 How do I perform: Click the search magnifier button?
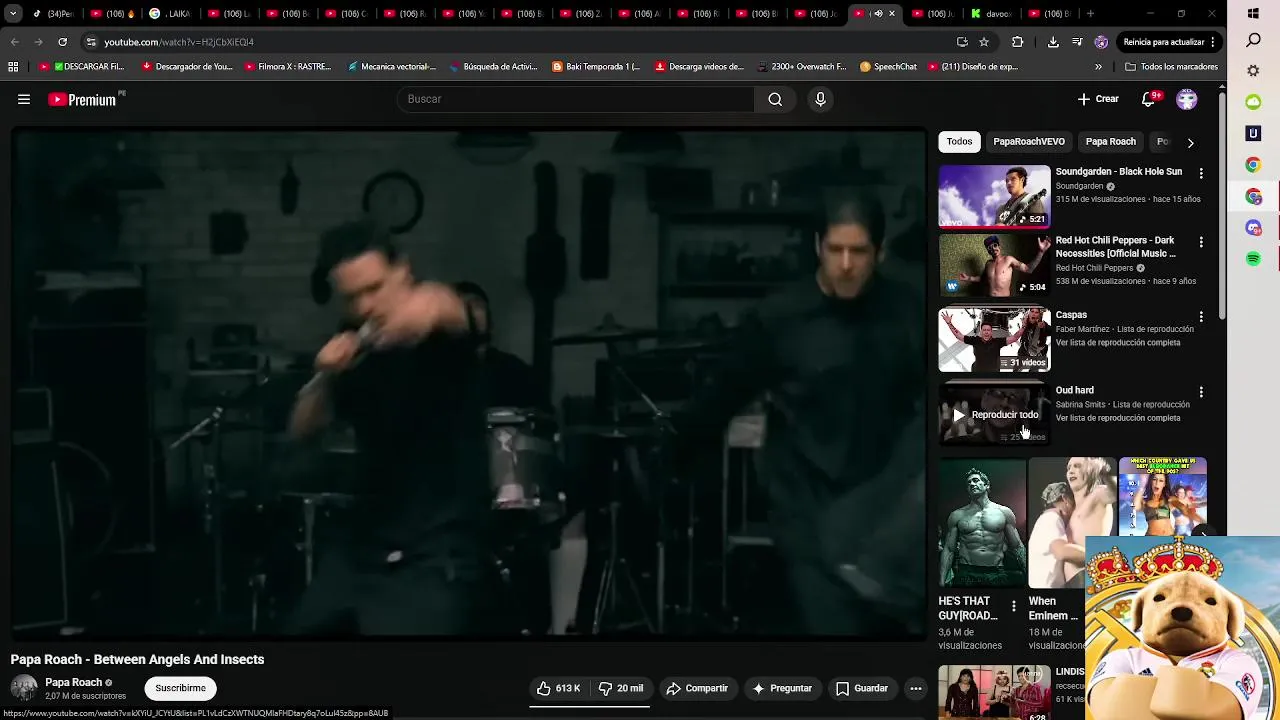tap(775, 99)
